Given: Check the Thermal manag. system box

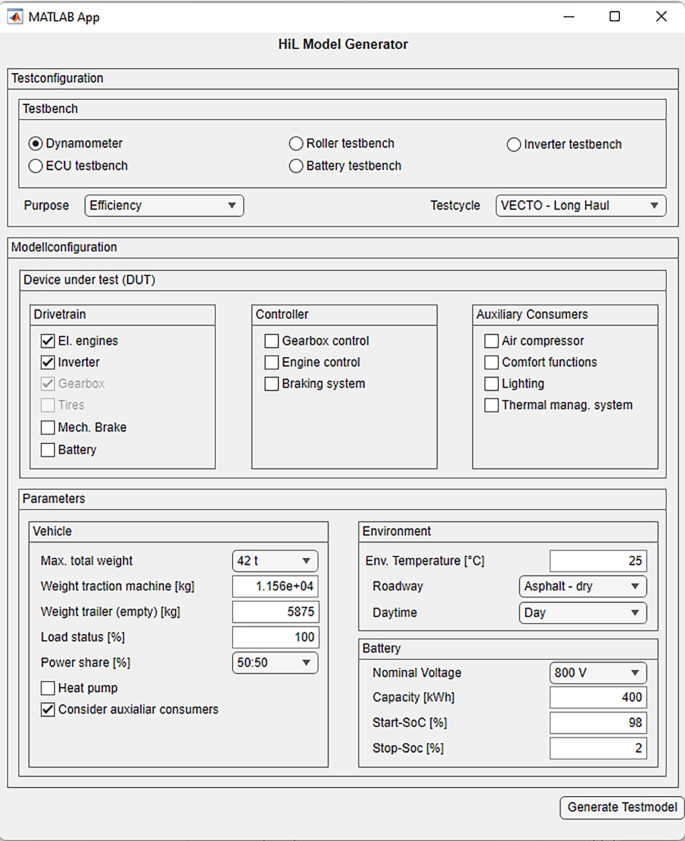Looking at the screenshot, I should click(x=492, y=406).
